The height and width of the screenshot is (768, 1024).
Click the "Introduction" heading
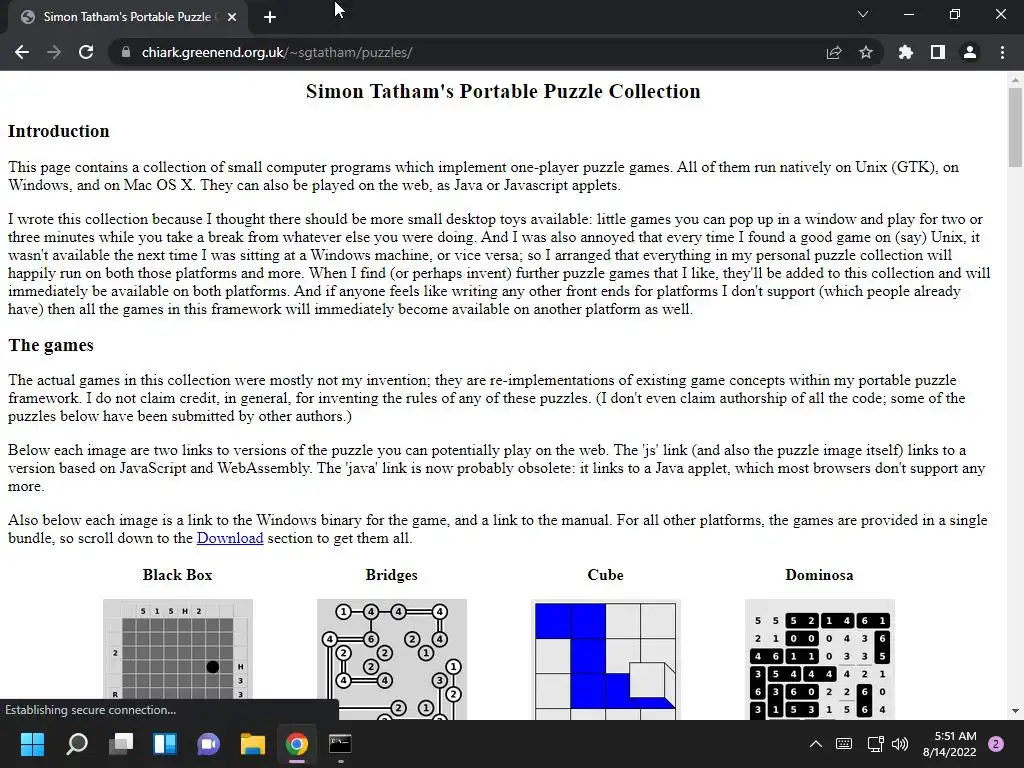[x=59, y=131]
